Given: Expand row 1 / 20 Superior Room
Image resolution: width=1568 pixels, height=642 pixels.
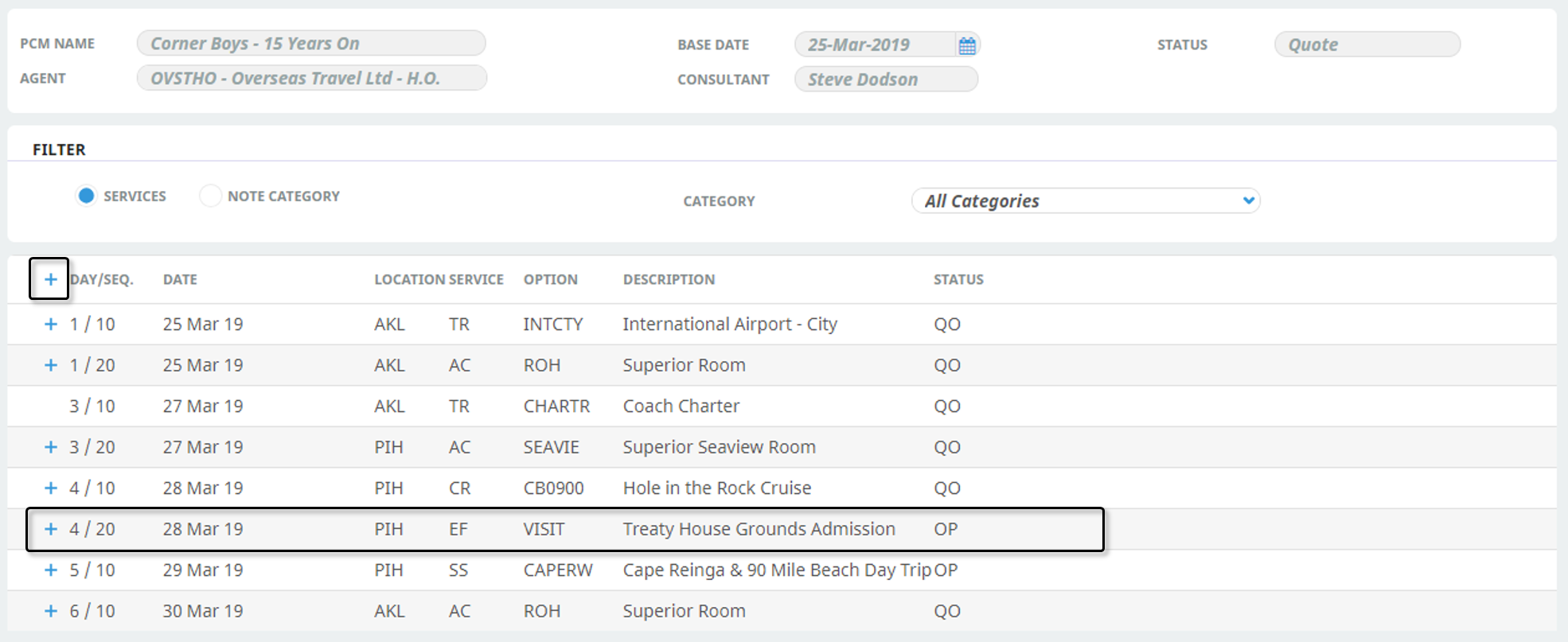Looking at the screenshot, I should (x=51, y=365).
